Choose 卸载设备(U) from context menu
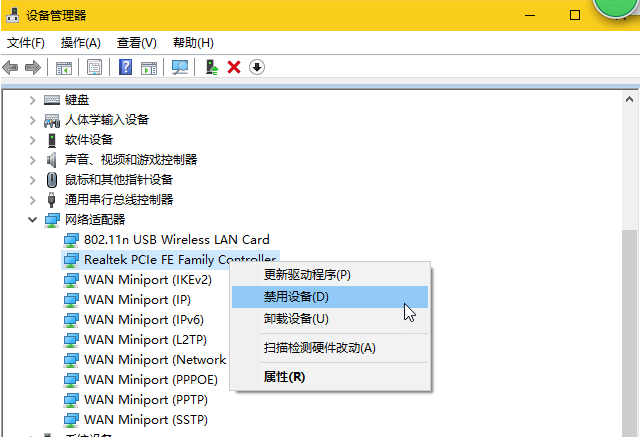This screenshot has height=437, width=640. point(330,319)
